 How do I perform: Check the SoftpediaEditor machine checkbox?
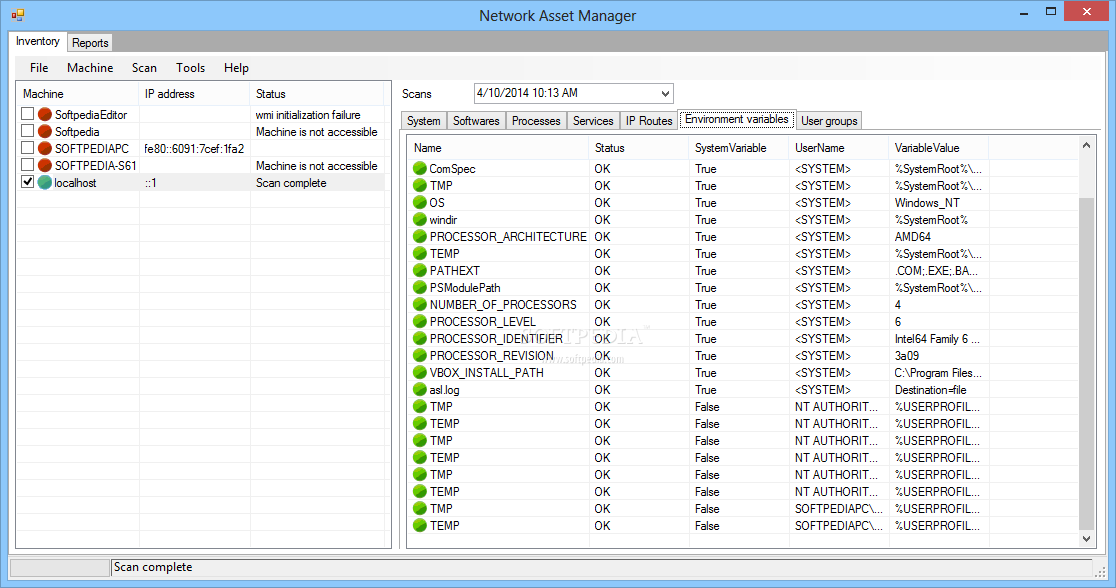click(27, 114)
